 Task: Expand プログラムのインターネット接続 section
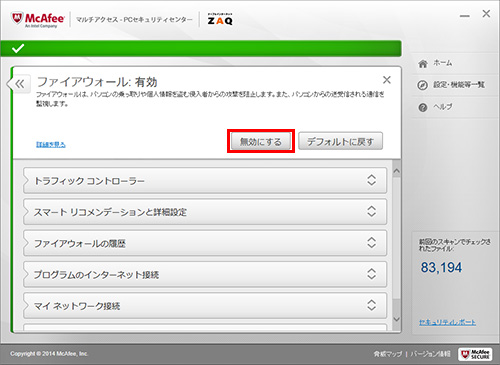(x=205, y=275)
